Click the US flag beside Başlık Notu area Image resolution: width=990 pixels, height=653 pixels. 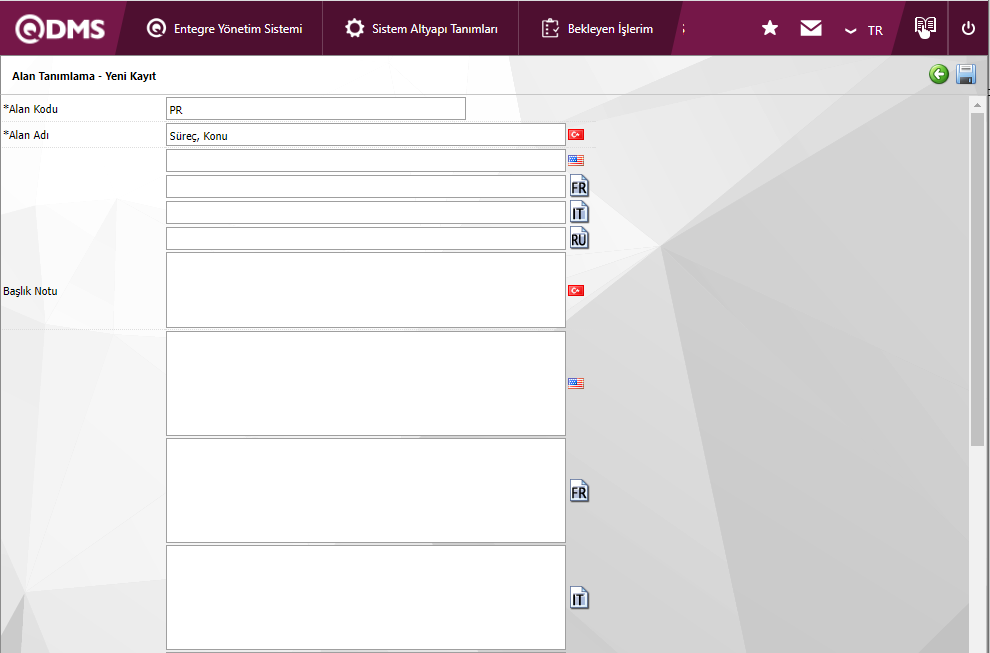click(576, 383)
